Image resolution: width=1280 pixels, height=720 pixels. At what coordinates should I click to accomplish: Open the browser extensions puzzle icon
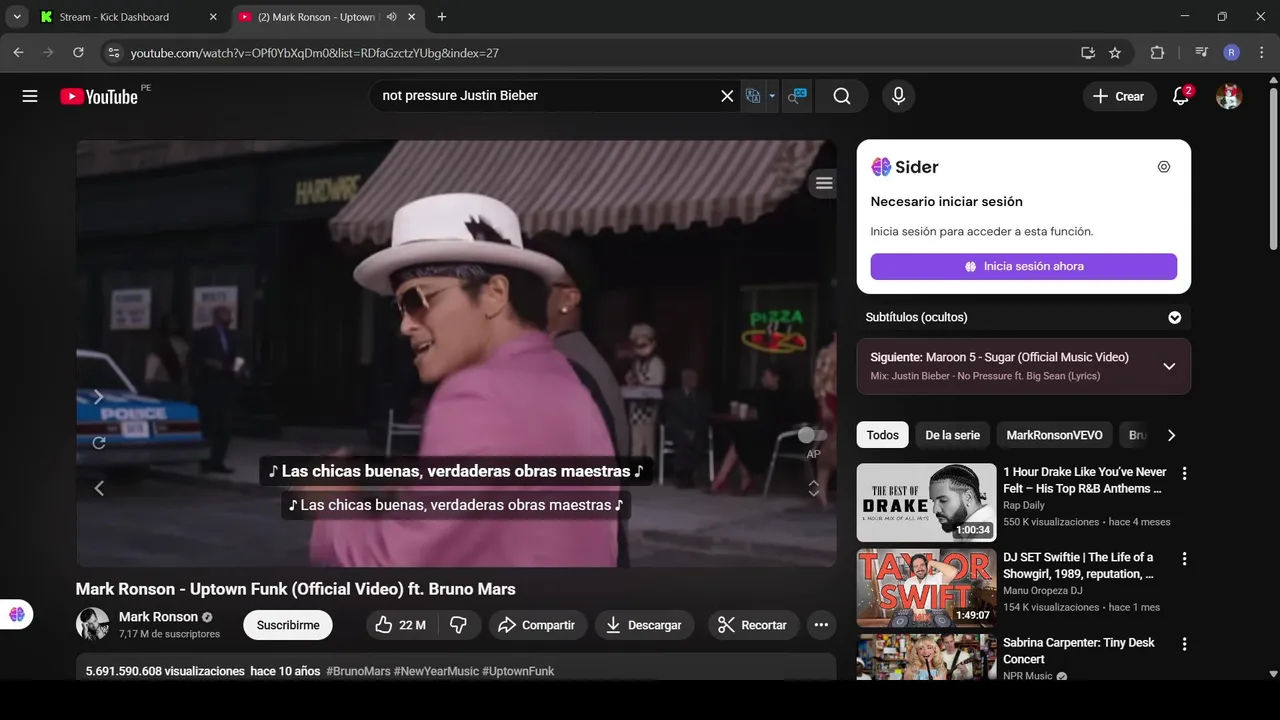pos(1158,53)
